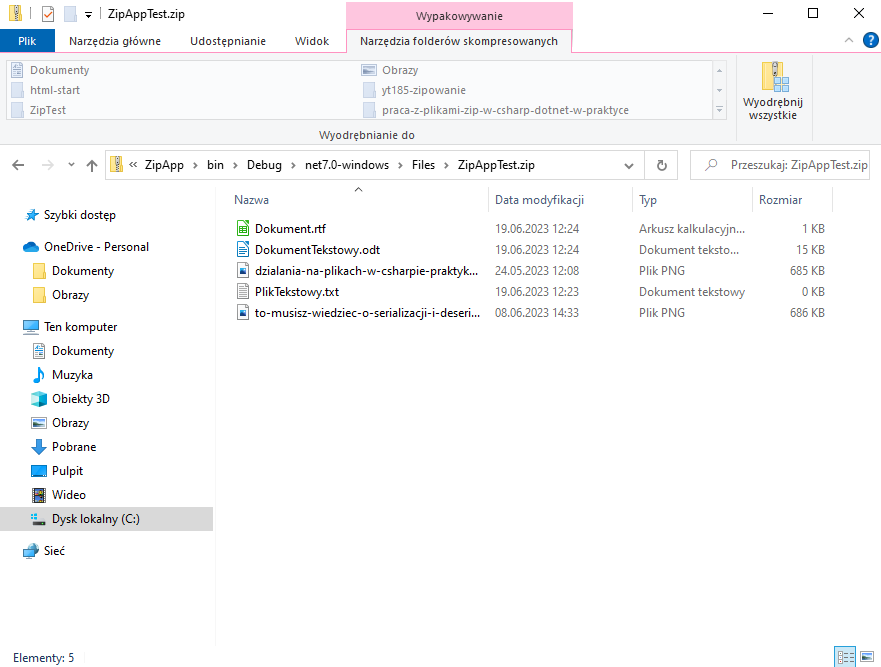Click the back navigation arrow
881x667 pixels.
19,166
